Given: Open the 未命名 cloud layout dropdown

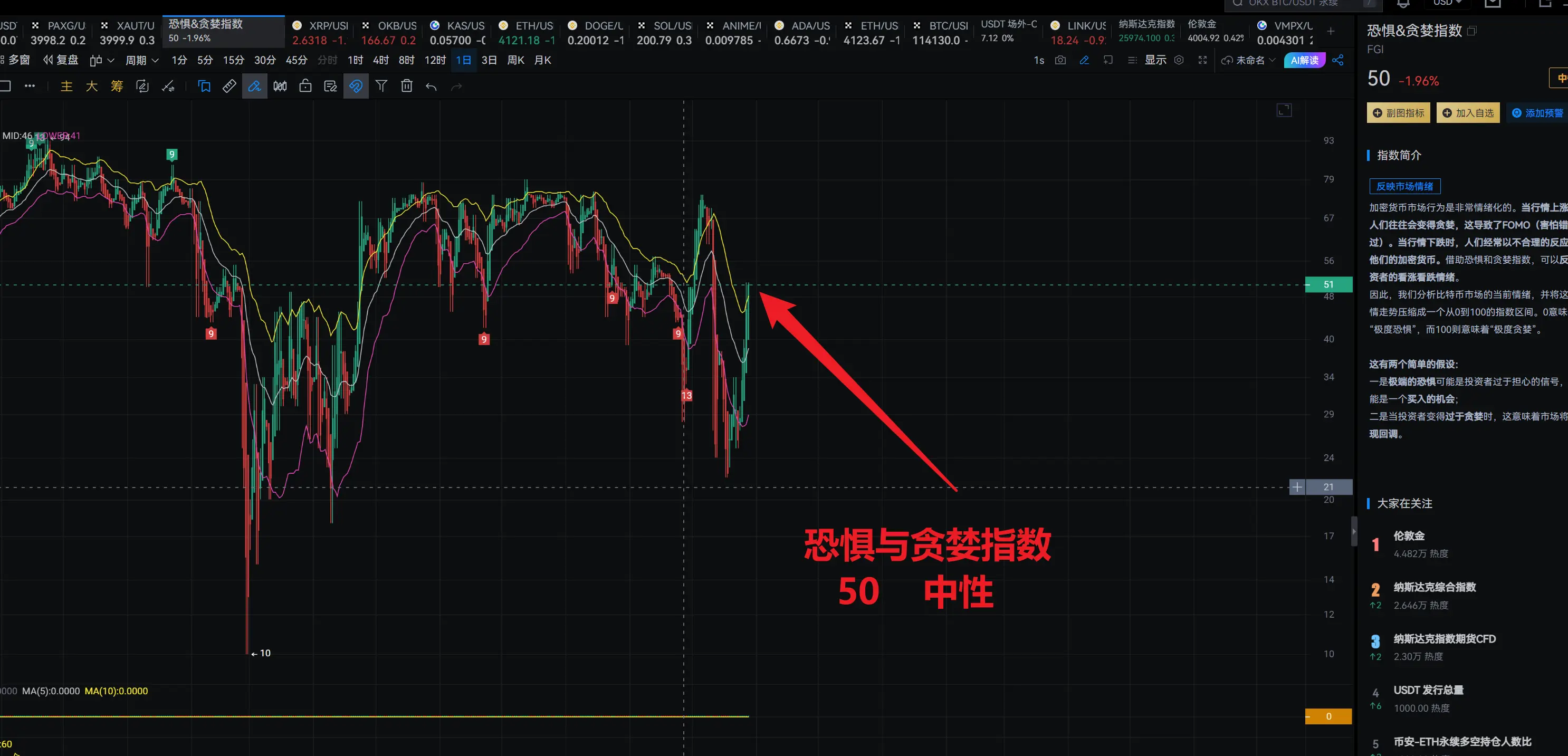Looking at the screenshot, I should (x=1248, y=60).
